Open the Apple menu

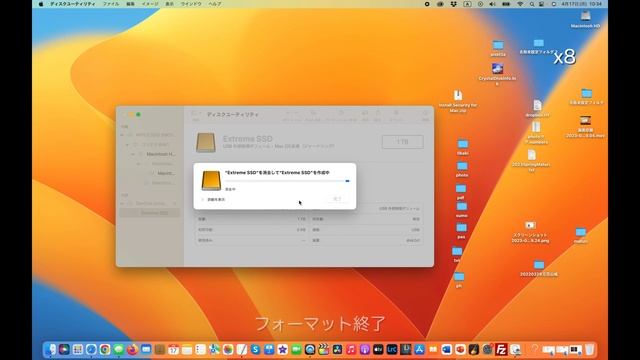click(x=41, y=4)
